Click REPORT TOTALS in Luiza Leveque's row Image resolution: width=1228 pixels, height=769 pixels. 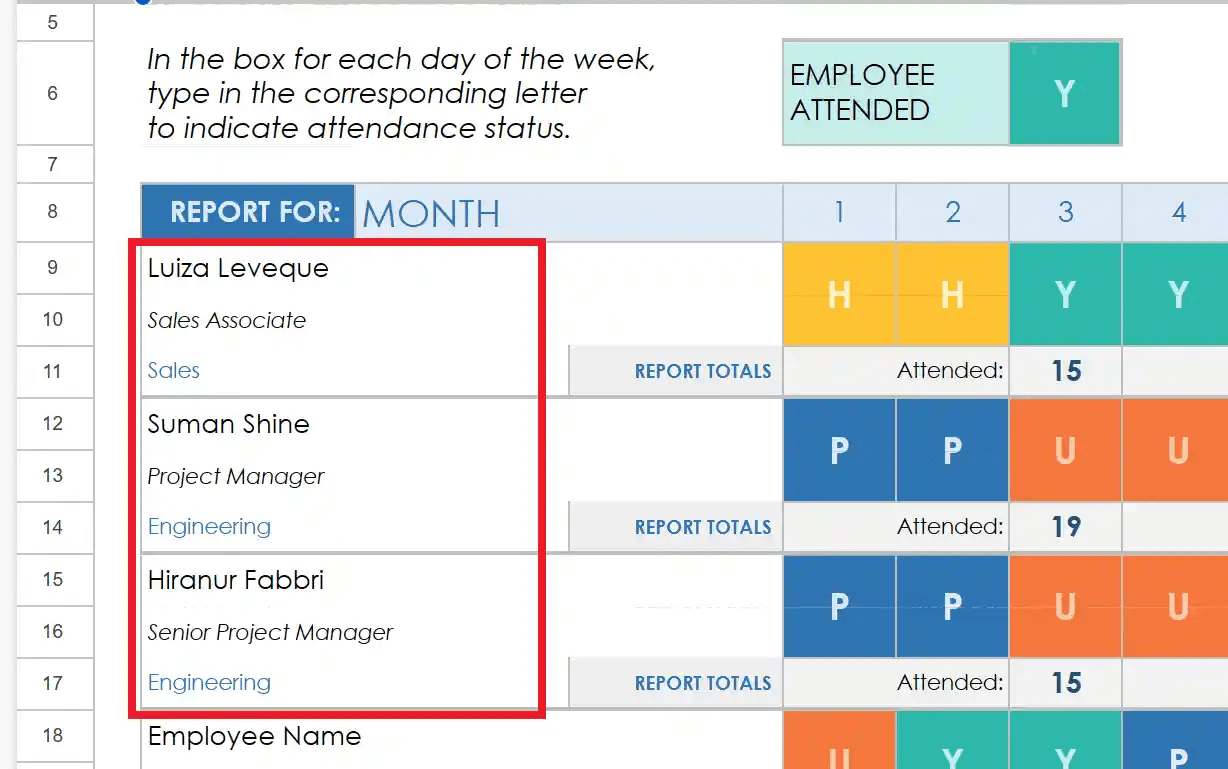pyautogui.click(x=702, y=370)
